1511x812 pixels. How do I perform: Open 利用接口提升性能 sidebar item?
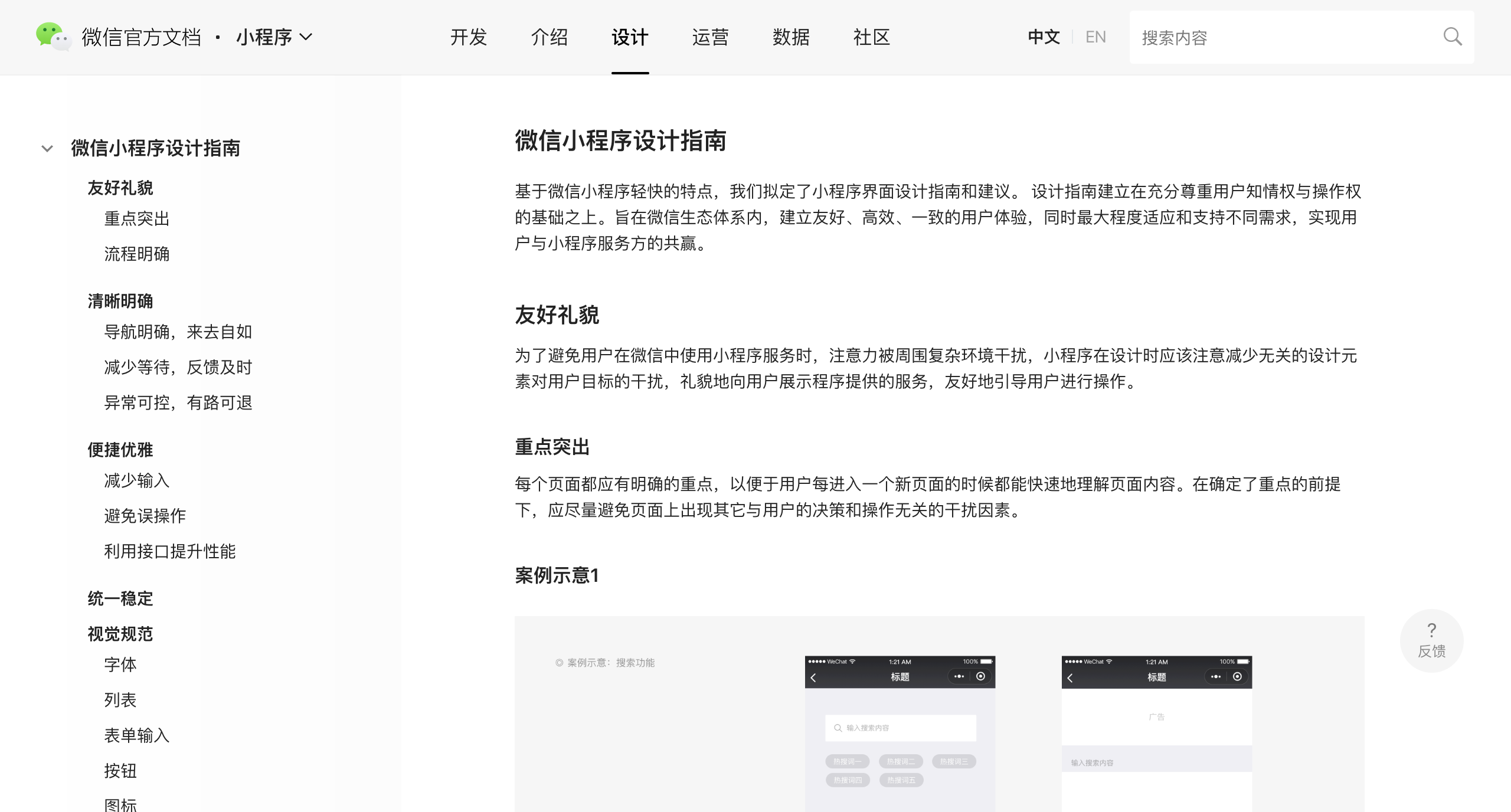click(170, 552)
